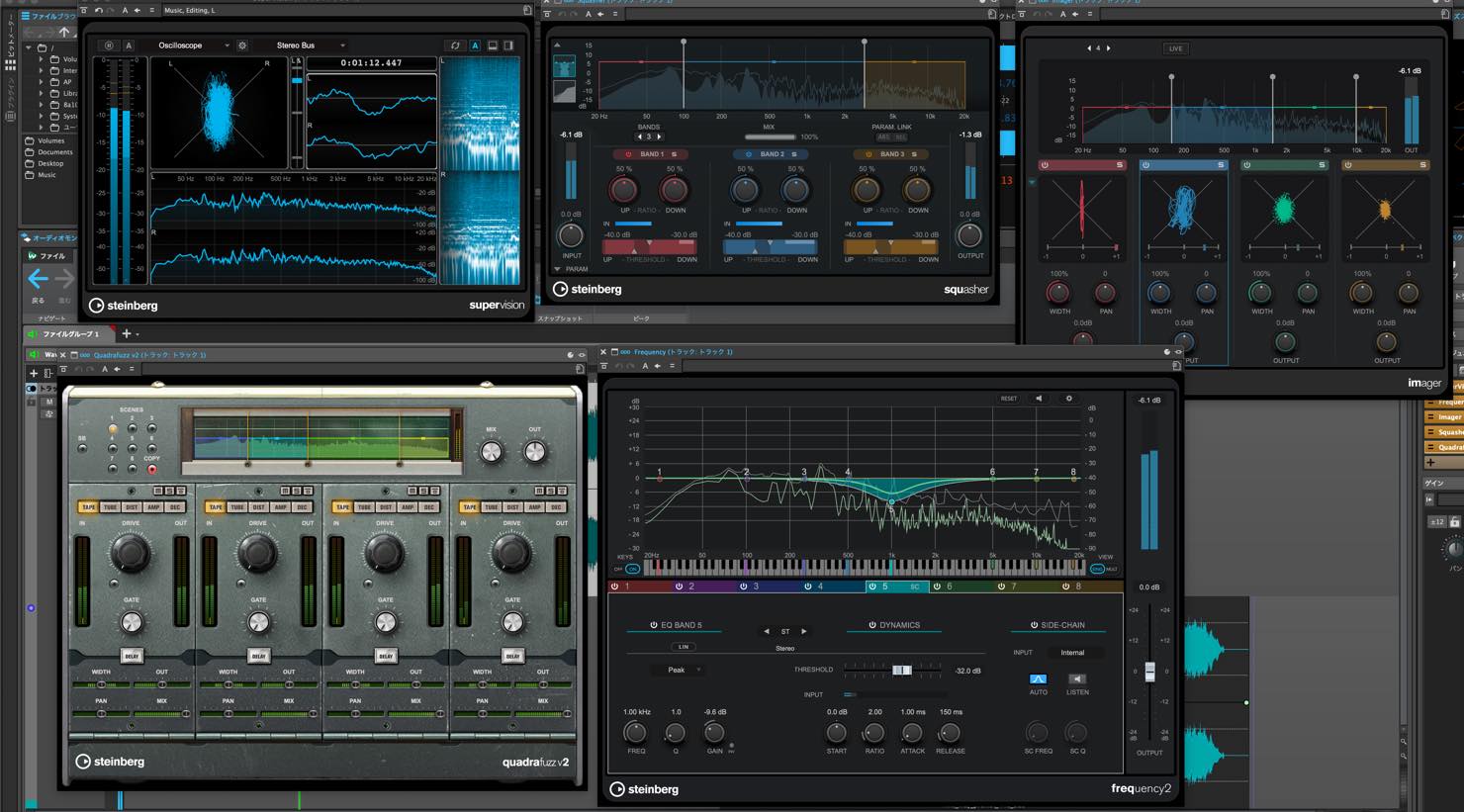Toggle Frequency2 KEYS on switch
The height and width of the screenshot is (812, 1464).
click(633, 569)
